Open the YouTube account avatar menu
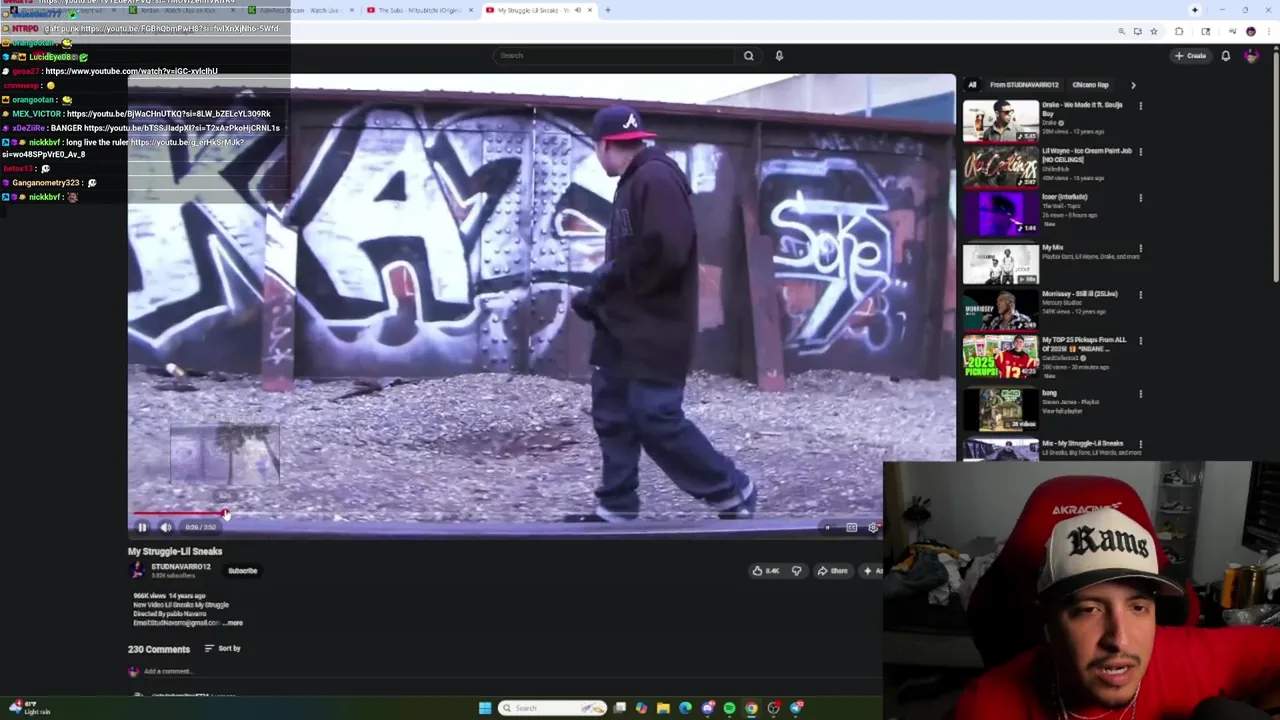 click(x=1251, y=56)
